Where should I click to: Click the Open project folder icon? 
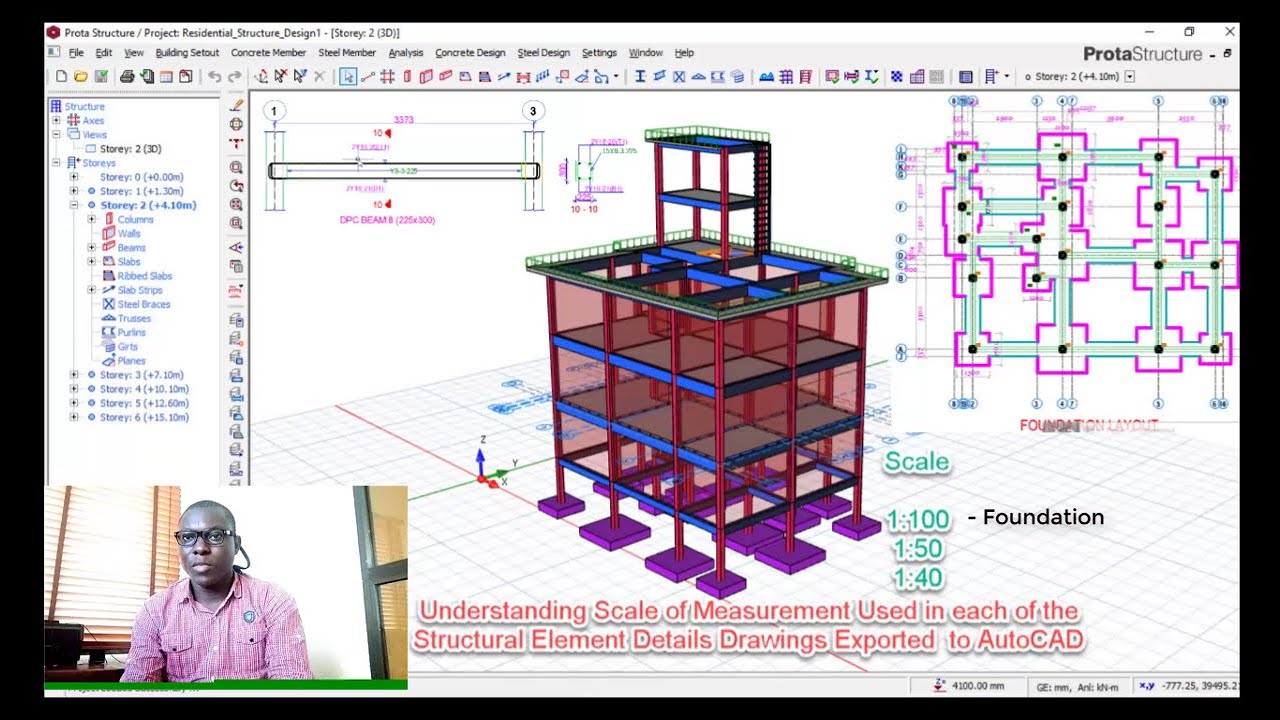pyautogui.click(x=81, y=76)
